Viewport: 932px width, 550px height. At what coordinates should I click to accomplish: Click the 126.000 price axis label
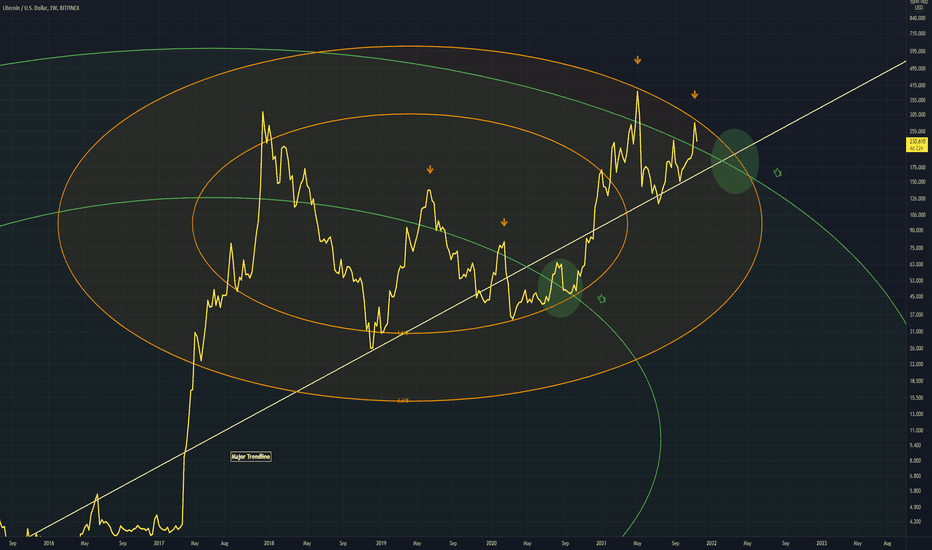pyautogui.click(x=918, y=199)
